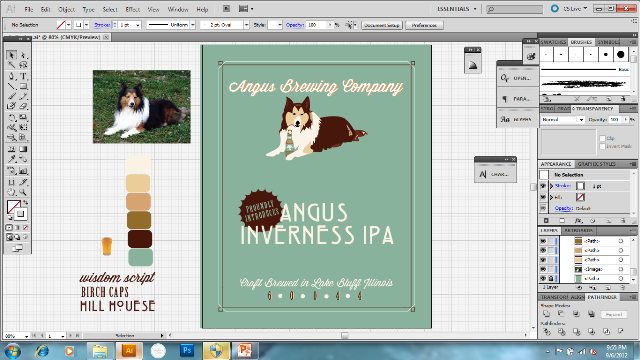Viewport: 640px width, 360px height.
Task: Open the Essentials workspace switcher
Action: 457,9
